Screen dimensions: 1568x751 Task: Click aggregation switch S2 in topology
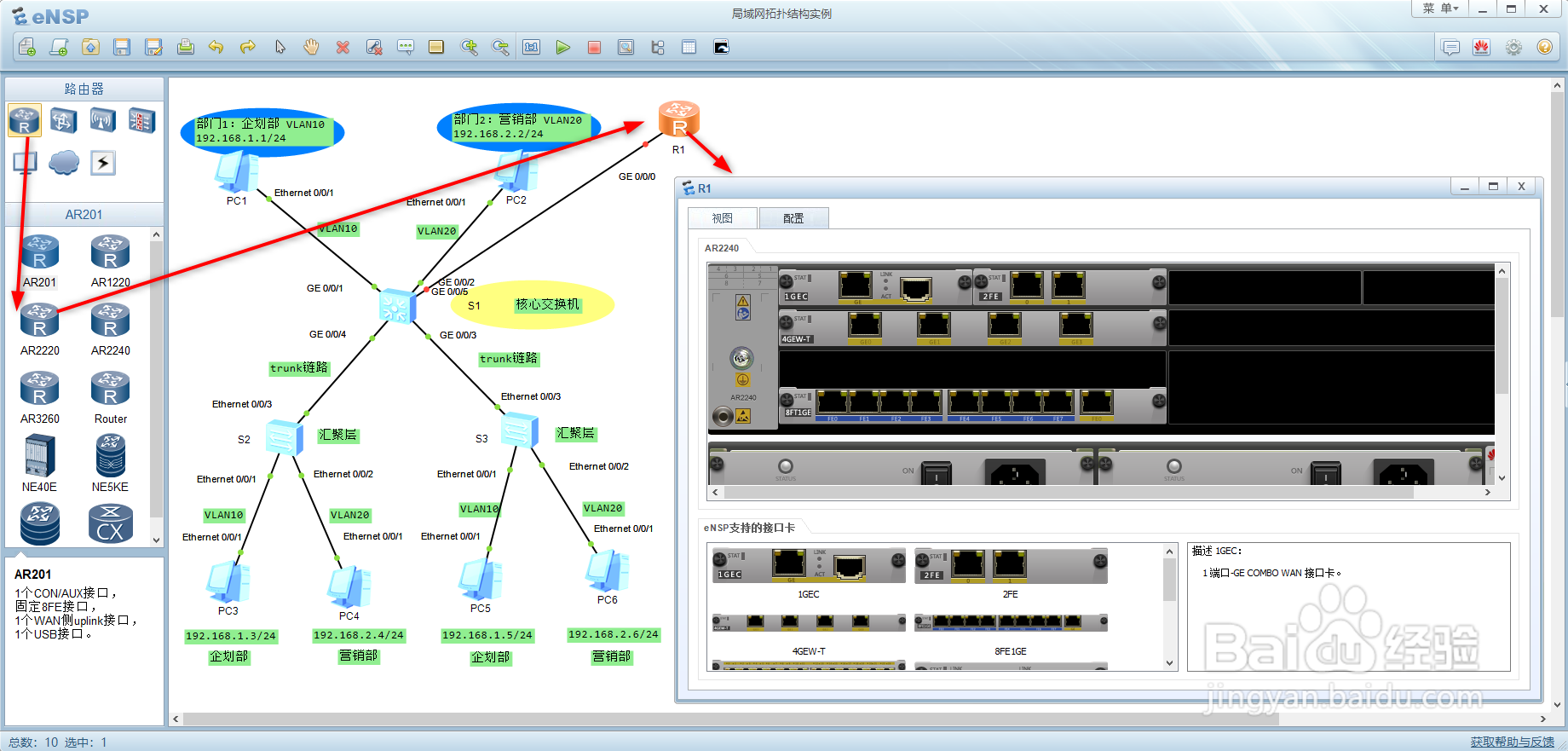click(x=284, y=437)
